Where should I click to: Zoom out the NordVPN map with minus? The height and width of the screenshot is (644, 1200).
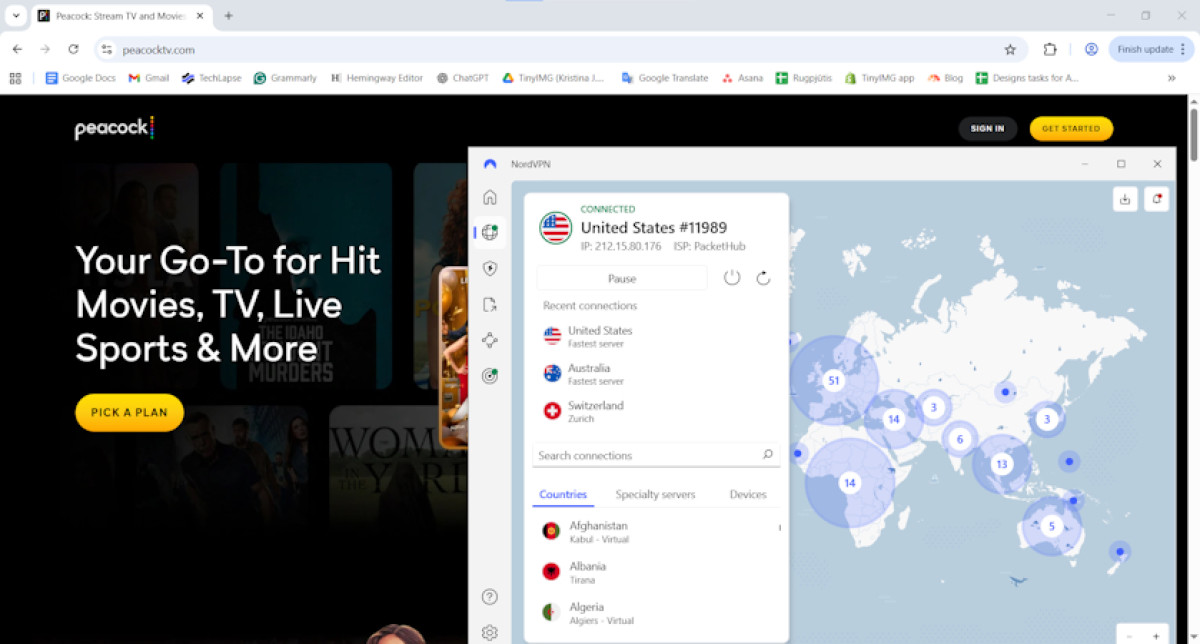(1130, 636)
